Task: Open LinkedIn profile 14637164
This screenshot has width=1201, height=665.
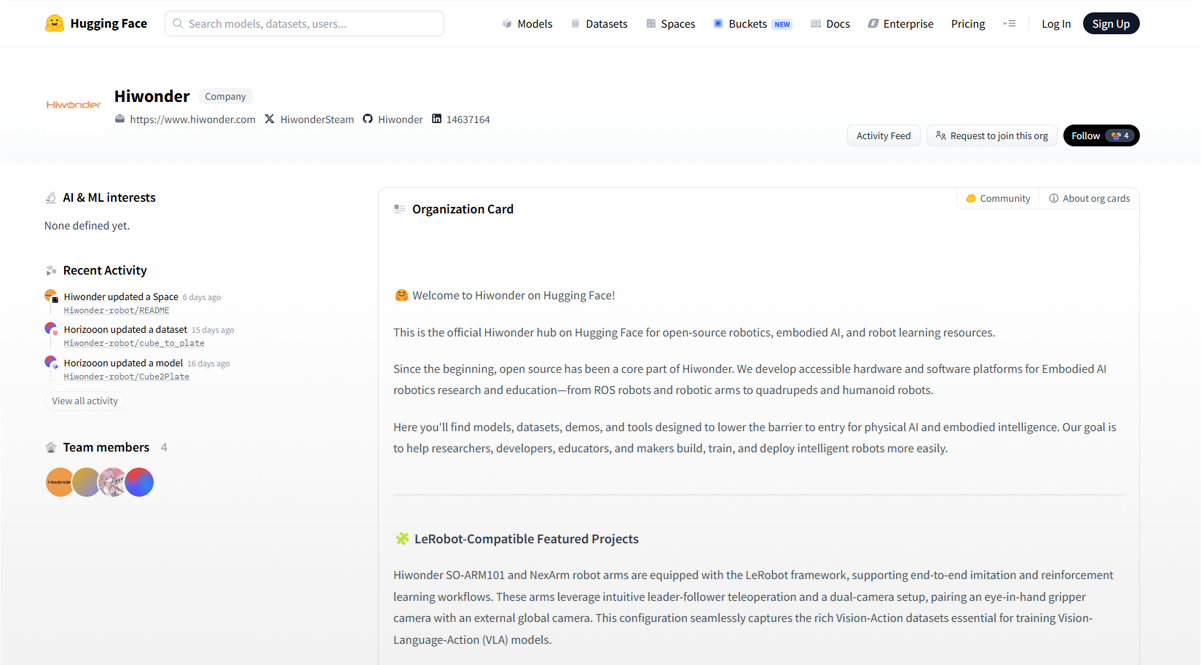Action: click(468, 119)
